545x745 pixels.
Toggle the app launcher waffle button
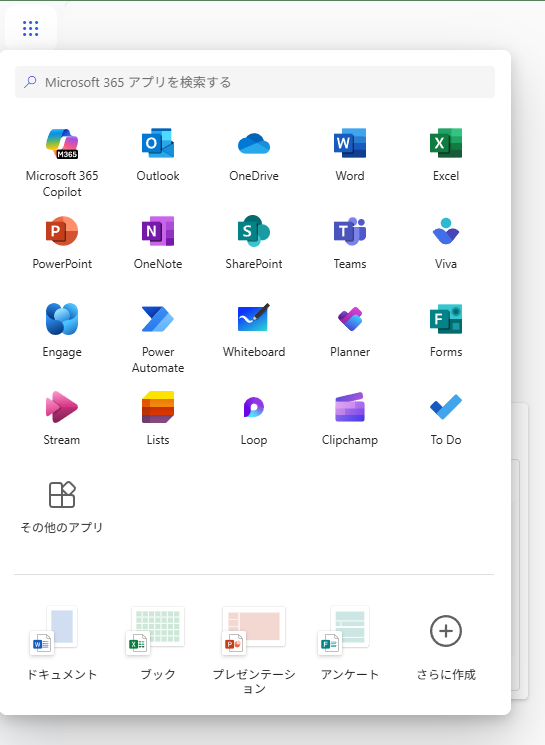pyautogui.click(x=30, y=28)
